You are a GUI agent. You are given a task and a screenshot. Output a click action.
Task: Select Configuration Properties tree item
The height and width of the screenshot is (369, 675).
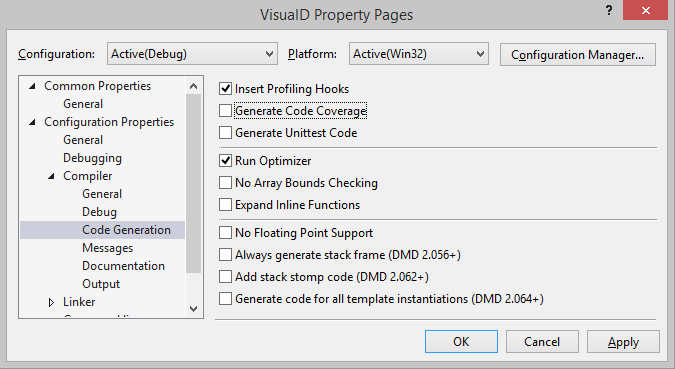click(x=109, y=122)
